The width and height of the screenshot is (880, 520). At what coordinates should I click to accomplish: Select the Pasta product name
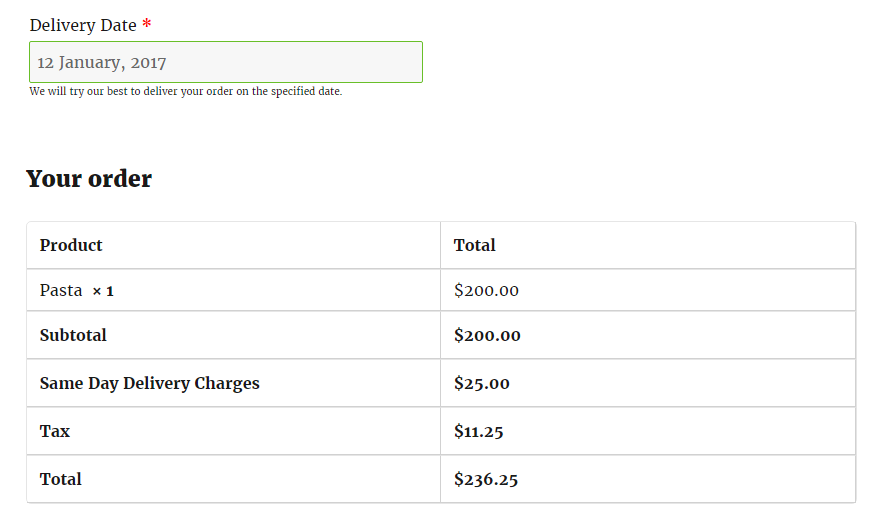61,291
